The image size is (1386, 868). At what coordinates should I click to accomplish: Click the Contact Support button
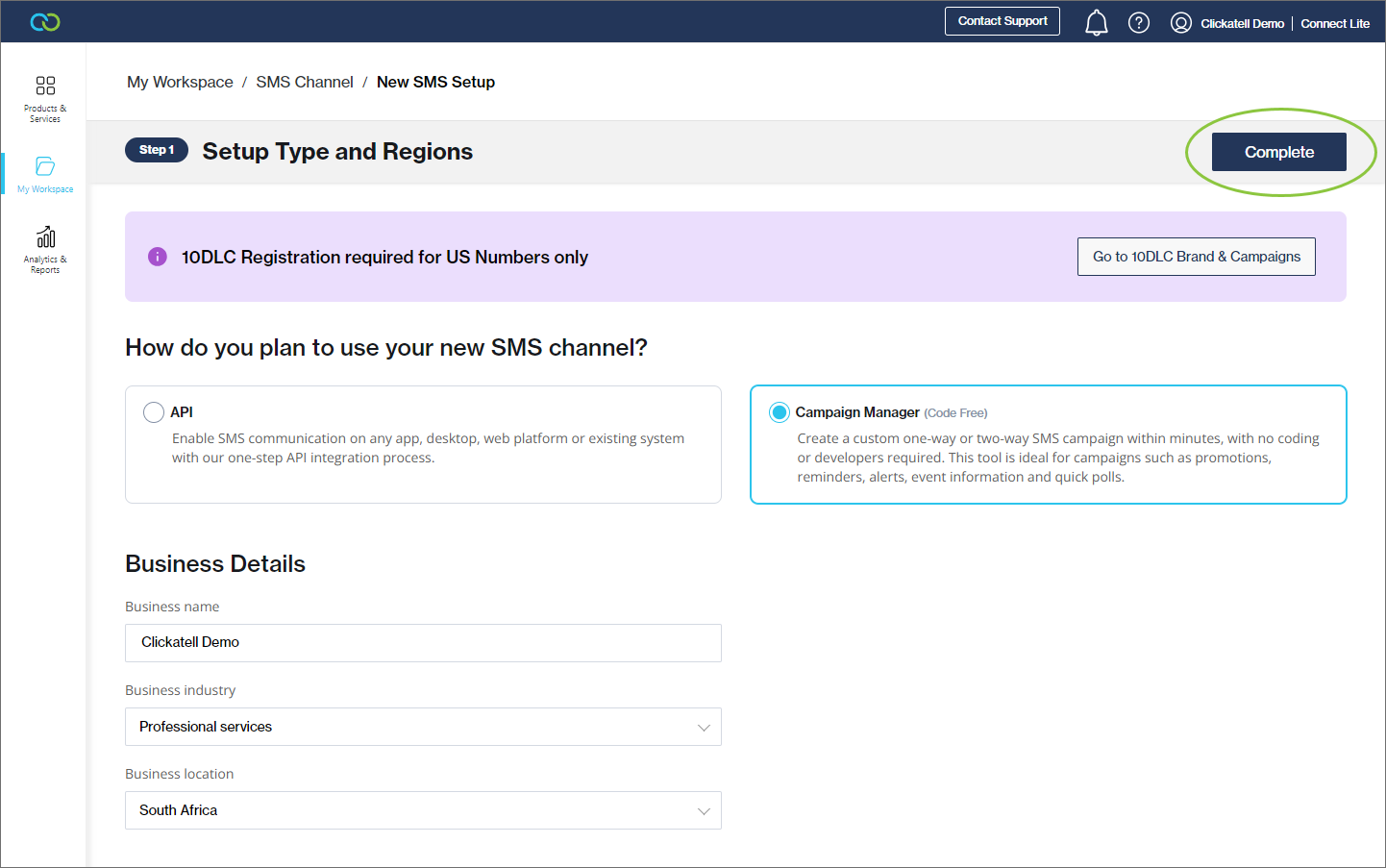tap(1002, 21)
